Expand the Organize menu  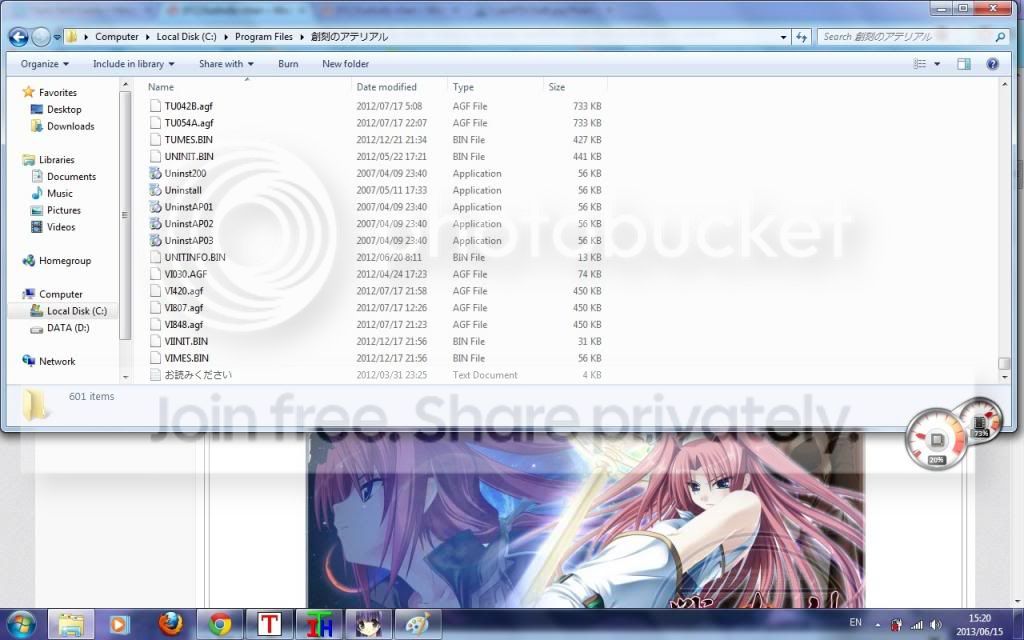(x=45, y=64)
